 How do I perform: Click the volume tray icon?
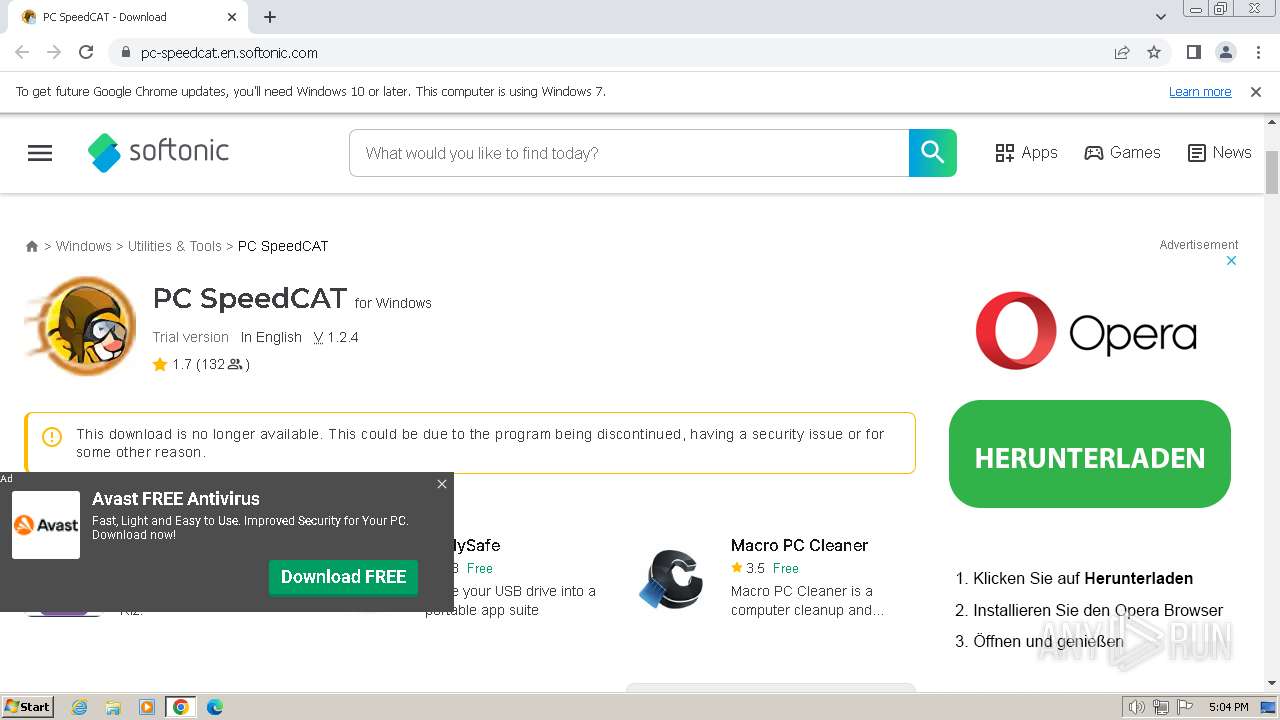click(x=1137, y=707)
